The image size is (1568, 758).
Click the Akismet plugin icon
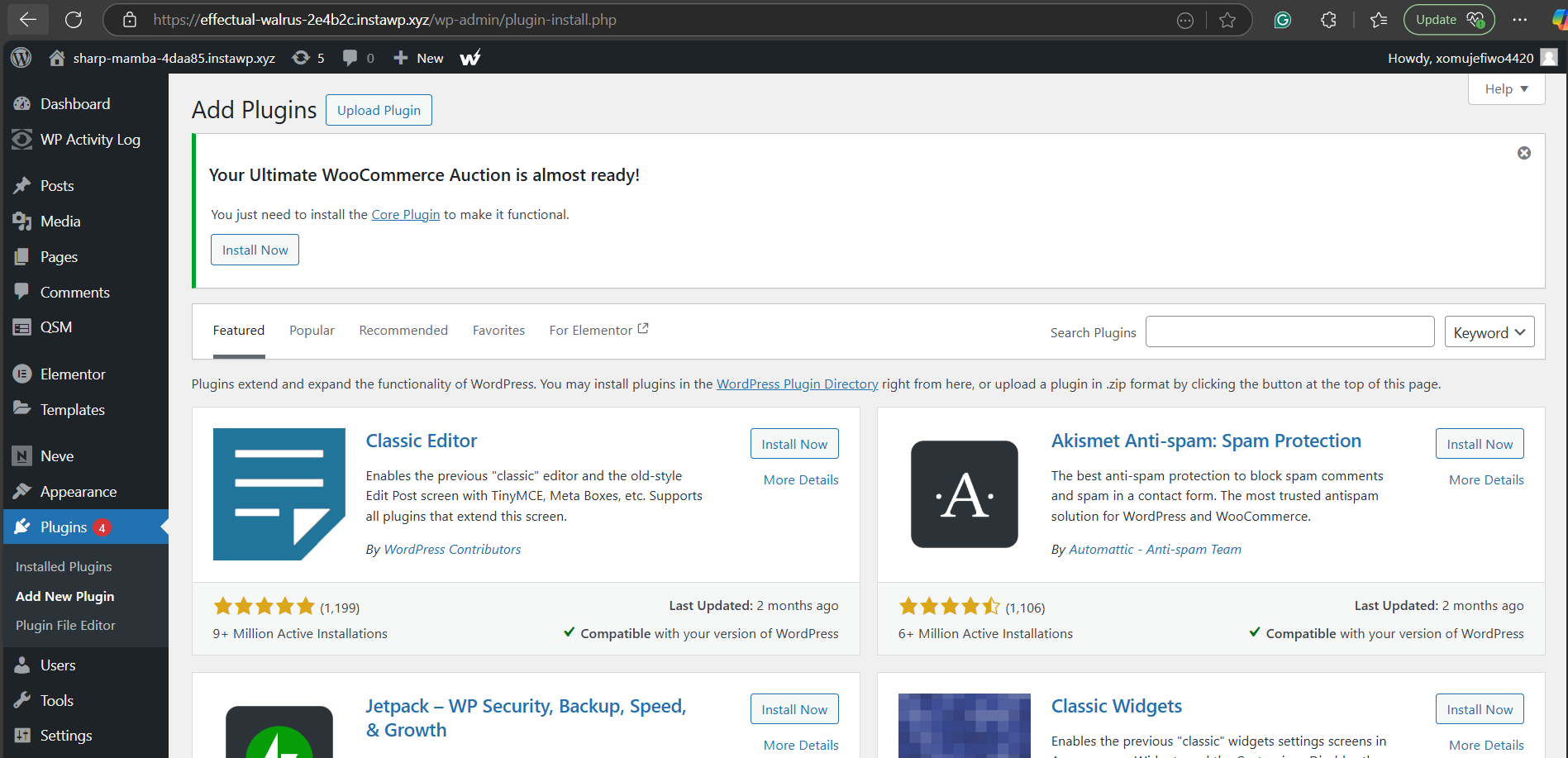click(x=965, y=494)
